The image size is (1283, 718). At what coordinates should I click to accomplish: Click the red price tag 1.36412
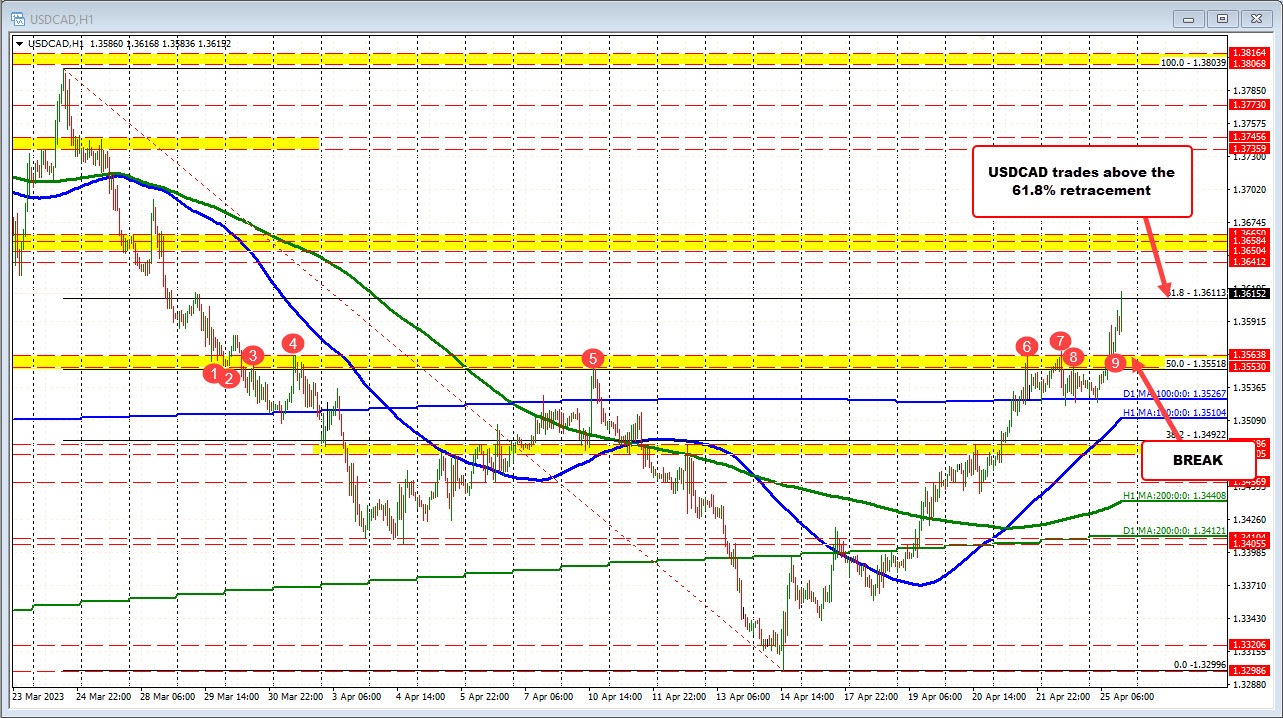pyautogui.click(x=1250, y=263)
